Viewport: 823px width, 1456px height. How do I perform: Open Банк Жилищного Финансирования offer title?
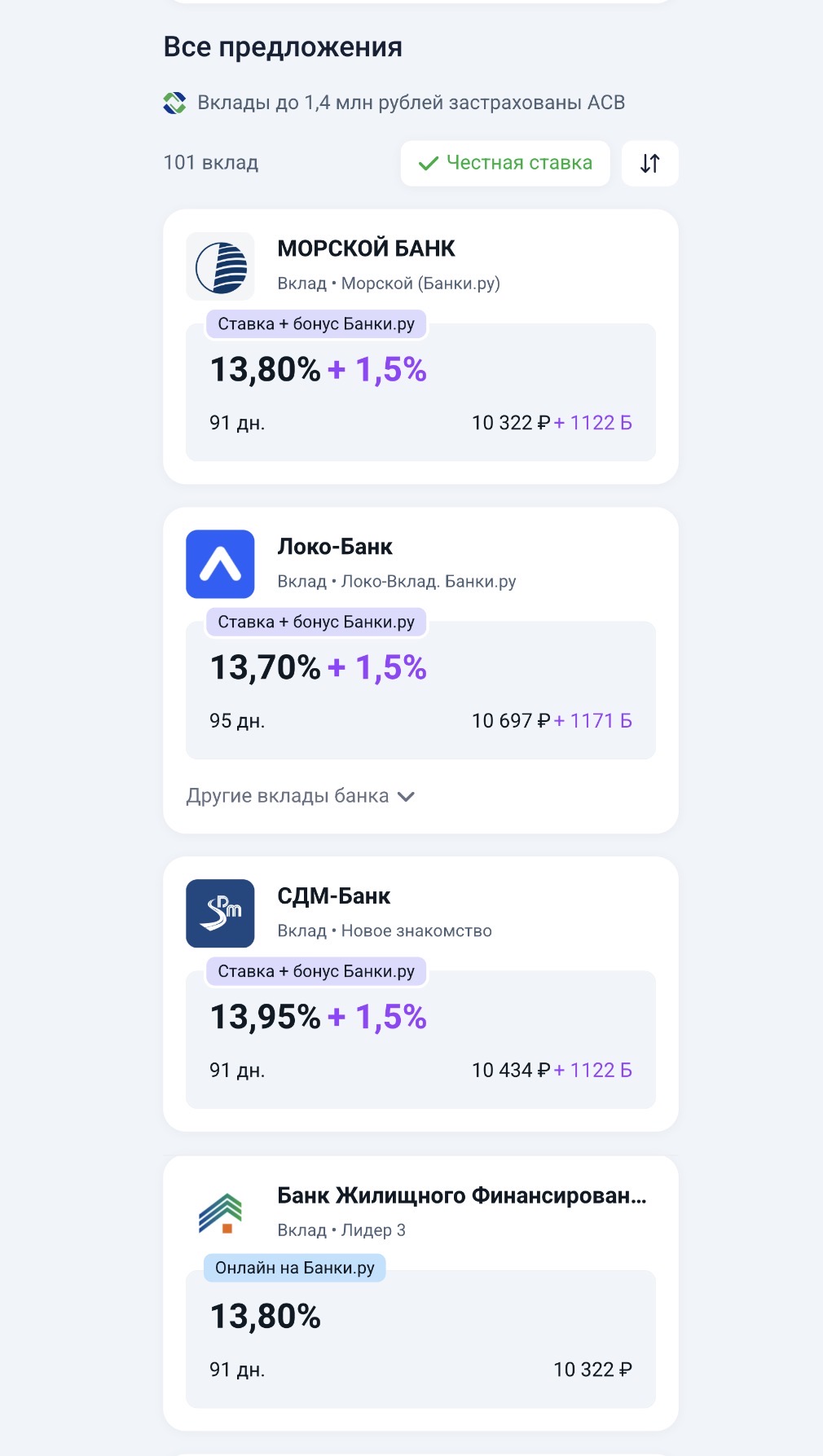pyautogui.click(x=461, y=1195)
